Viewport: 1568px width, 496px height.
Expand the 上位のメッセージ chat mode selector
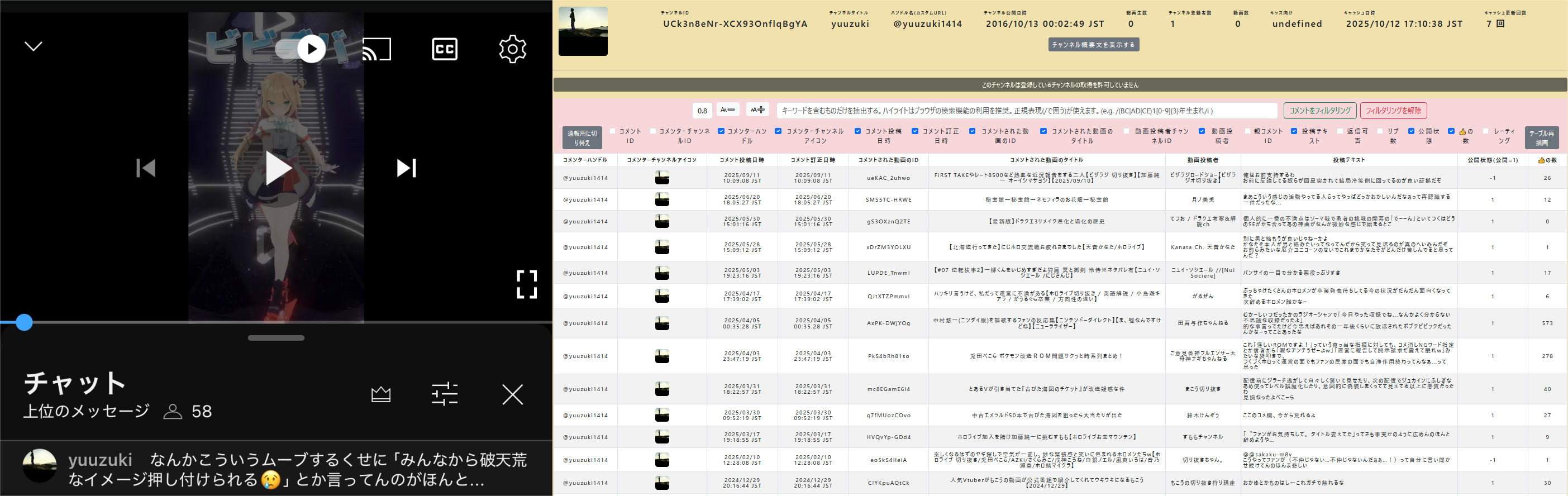pos(86,412)
